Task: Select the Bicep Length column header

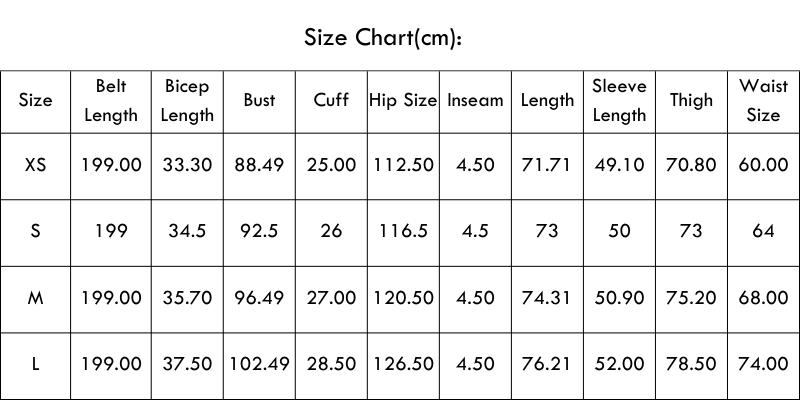Action: click(x=187, y=100)
